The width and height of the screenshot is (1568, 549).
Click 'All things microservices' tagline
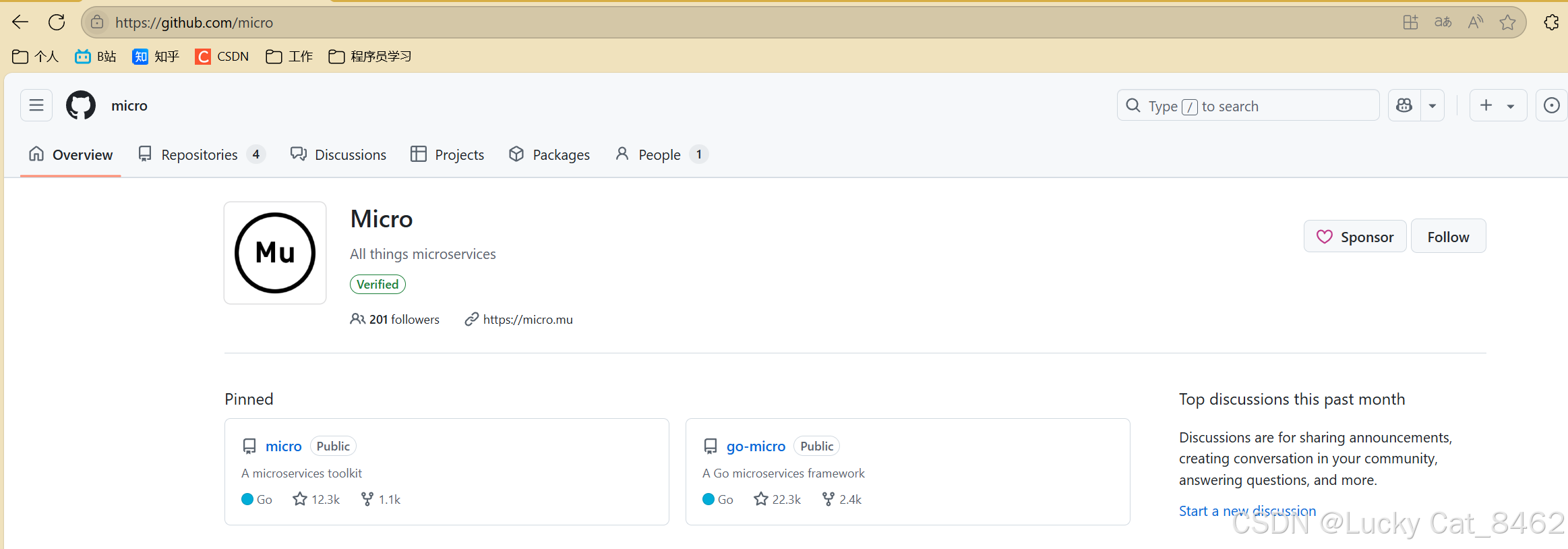(423, 254)
